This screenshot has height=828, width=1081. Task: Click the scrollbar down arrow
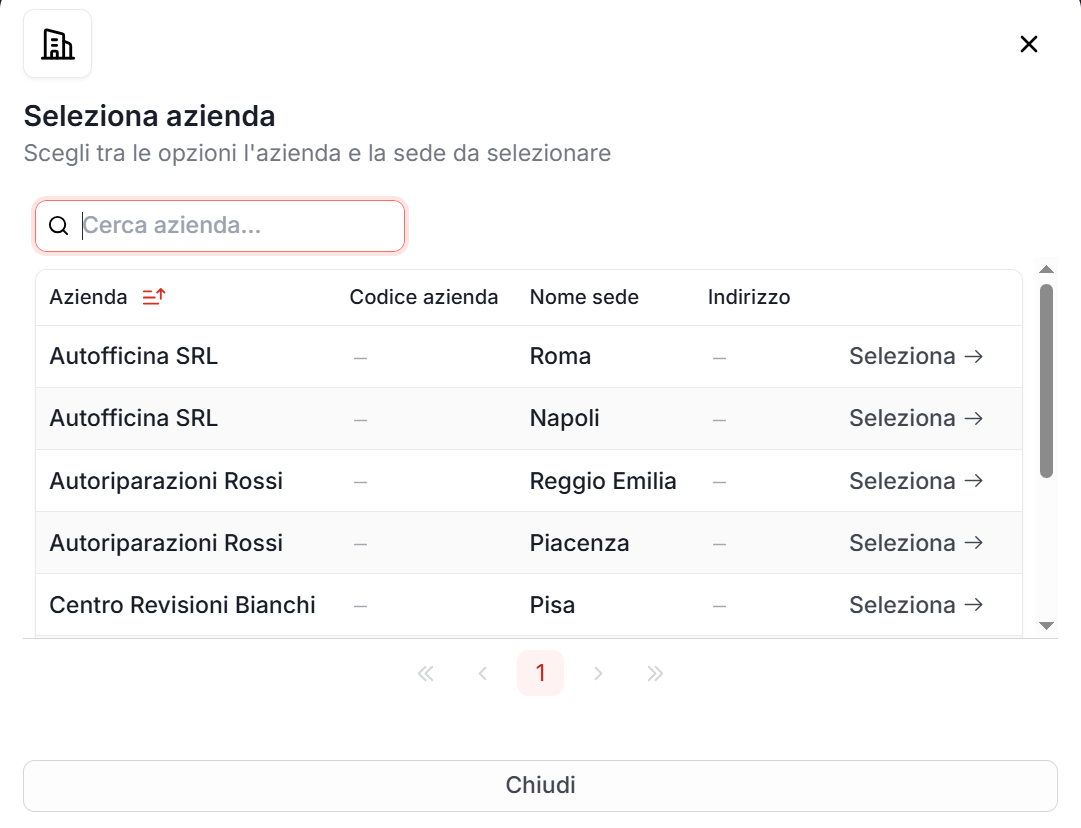[x=1047, y=626]
